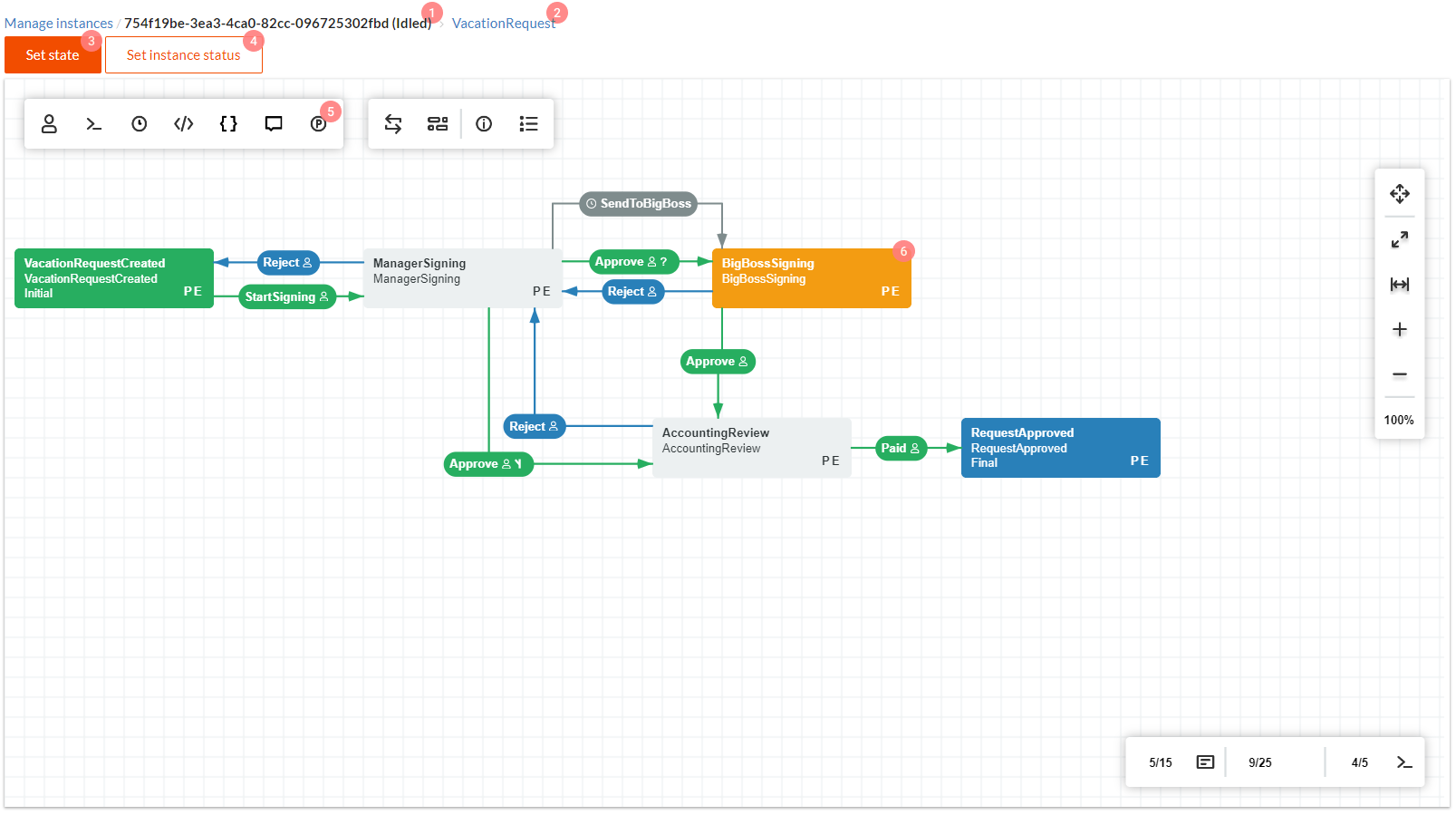Screen dimensions: 1456x815
Task: Click the Paid transition label
Action: [x=902, y=449]
